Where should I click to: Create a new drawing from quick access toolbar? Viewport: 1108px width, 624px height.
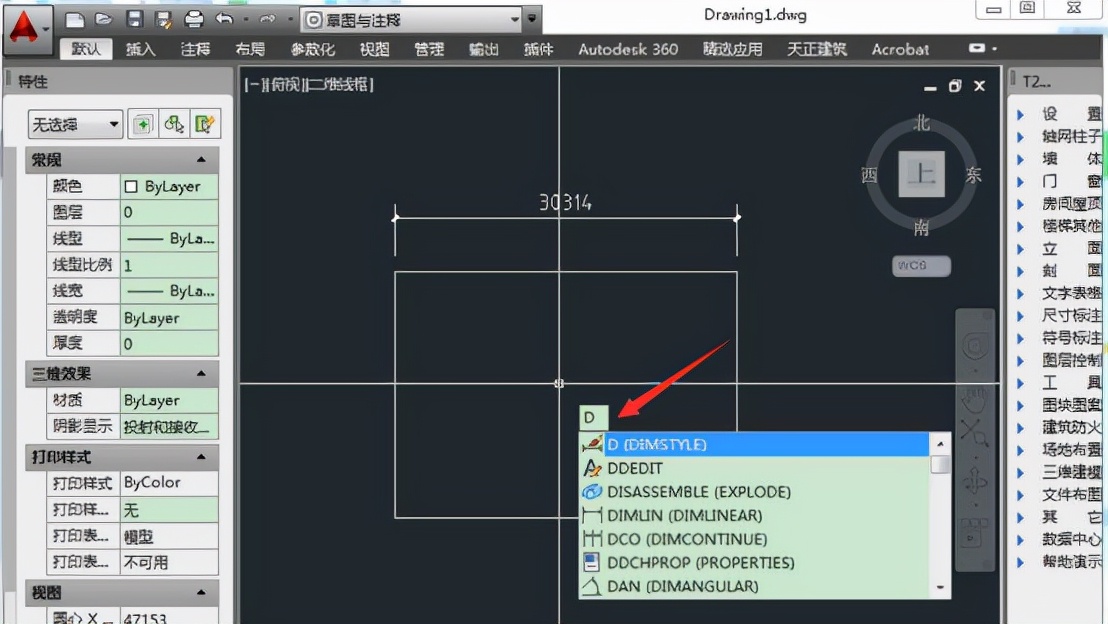point(74,20)
